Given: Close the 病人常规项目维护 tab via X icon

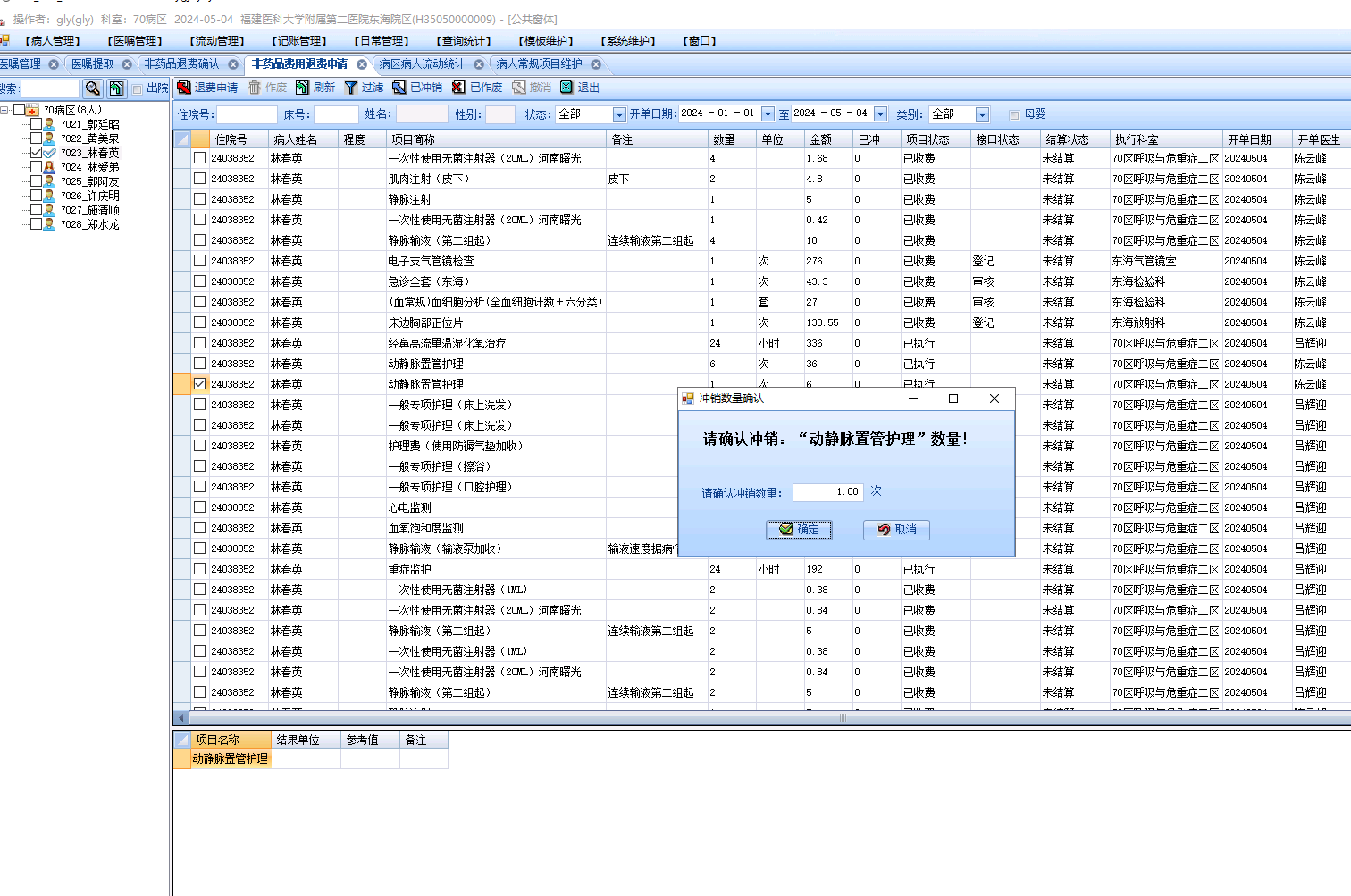Looking at the screenshot, I should 596,64.
